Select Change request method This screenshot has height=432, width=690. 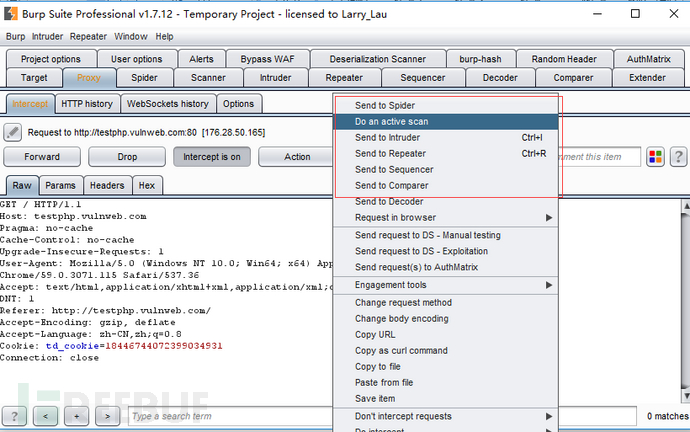445,303
